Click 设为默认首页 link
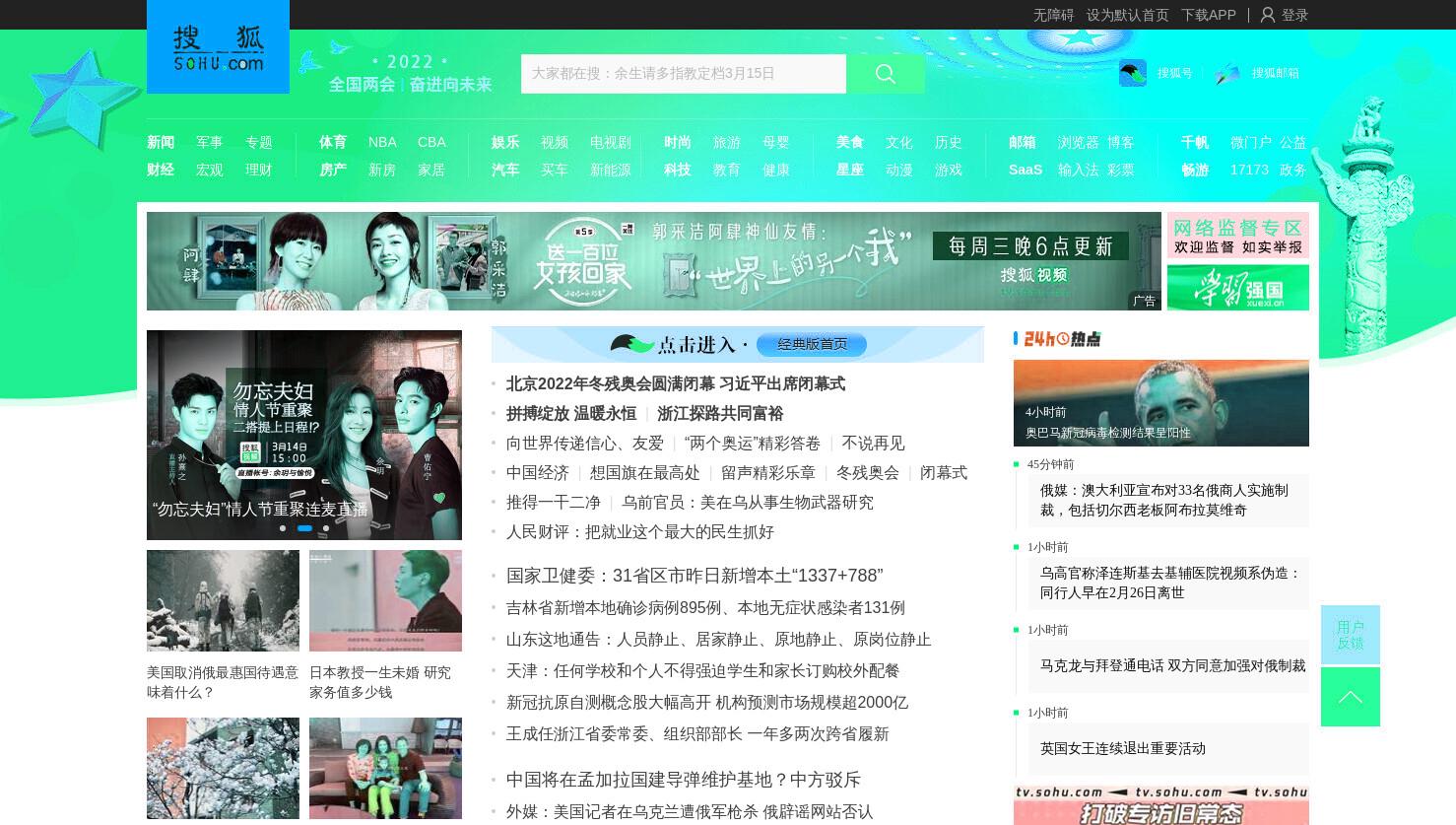Viewport: 1456px width, 825px height. pos(1128,15)
